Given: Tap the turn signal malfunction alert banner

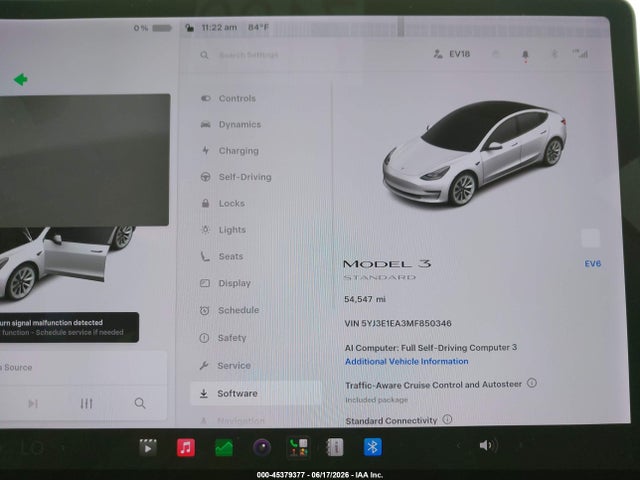Looking at the screenshot, I should (69, 327).
